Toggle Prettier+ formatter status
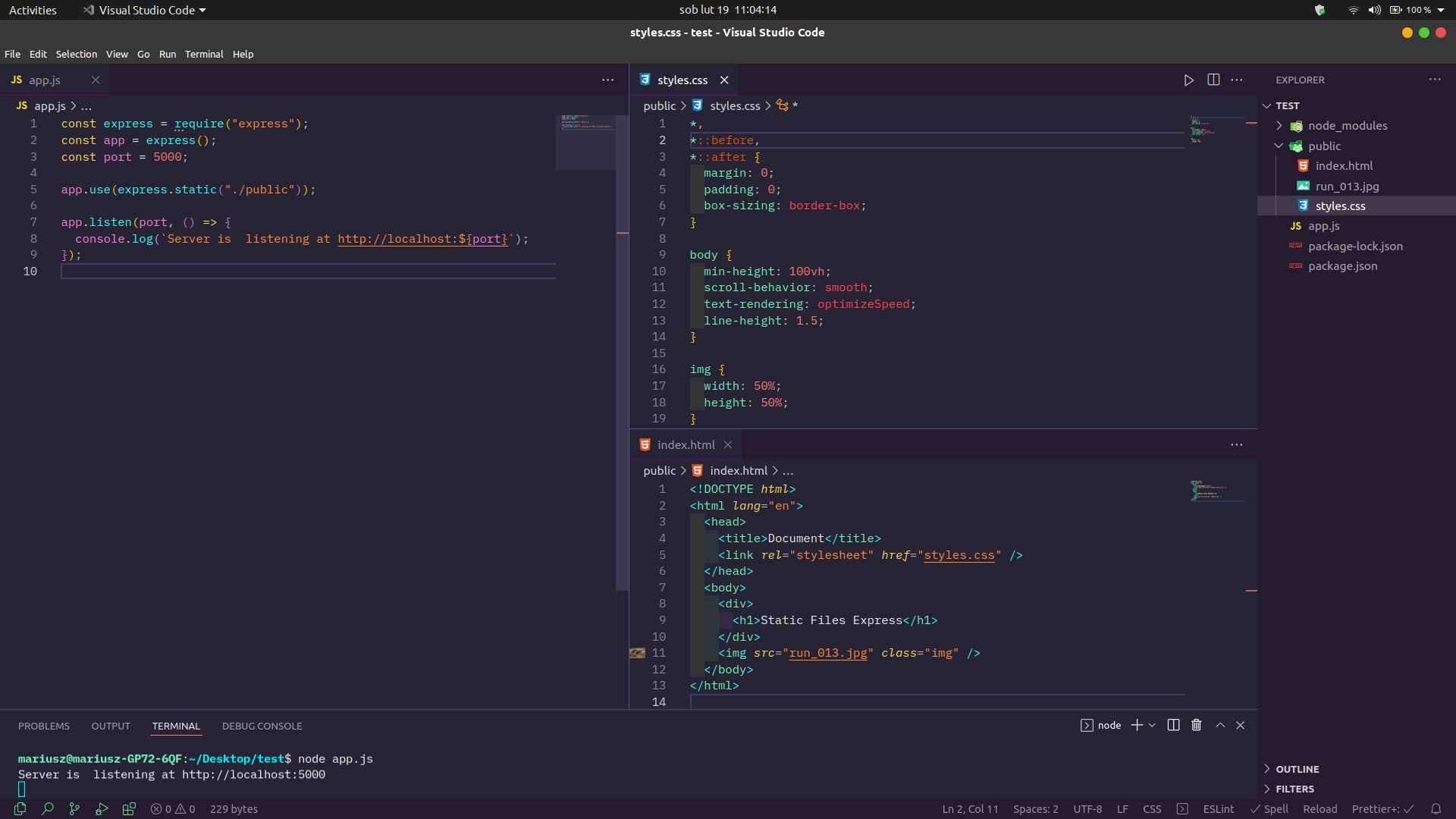The height and width of the screenshot is (819, 1456). pyautogui.click(x=1383, y=809)
